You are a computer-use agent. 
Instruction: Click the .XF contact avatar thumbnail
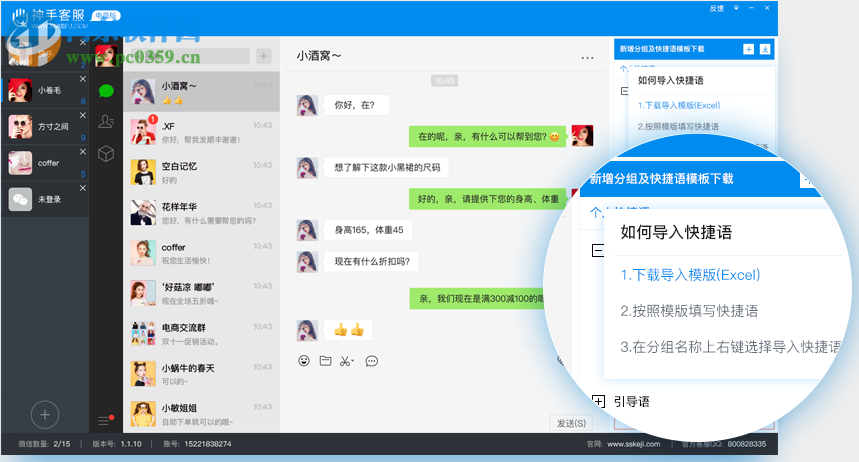coord(143,132)
